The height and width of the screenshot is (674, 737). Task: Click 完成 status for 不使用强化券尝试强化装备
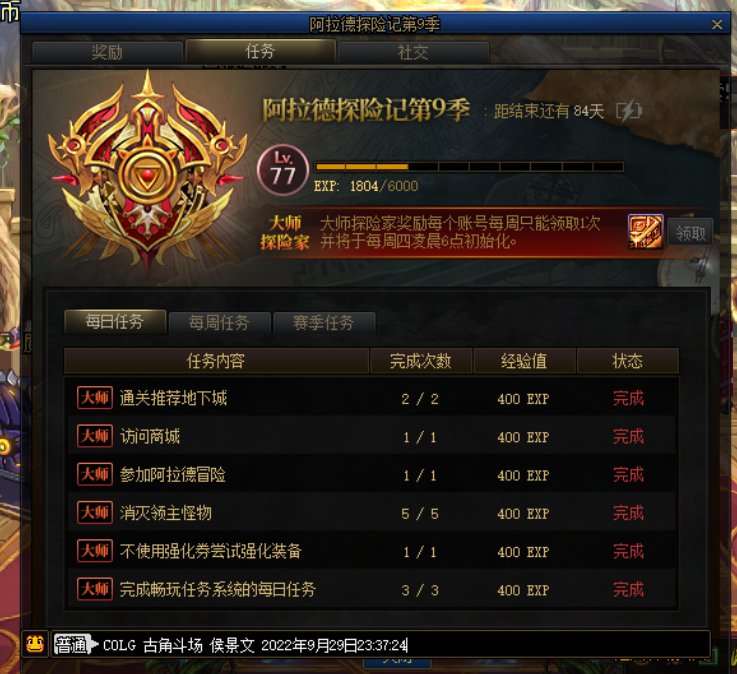[x=628, y=551]
